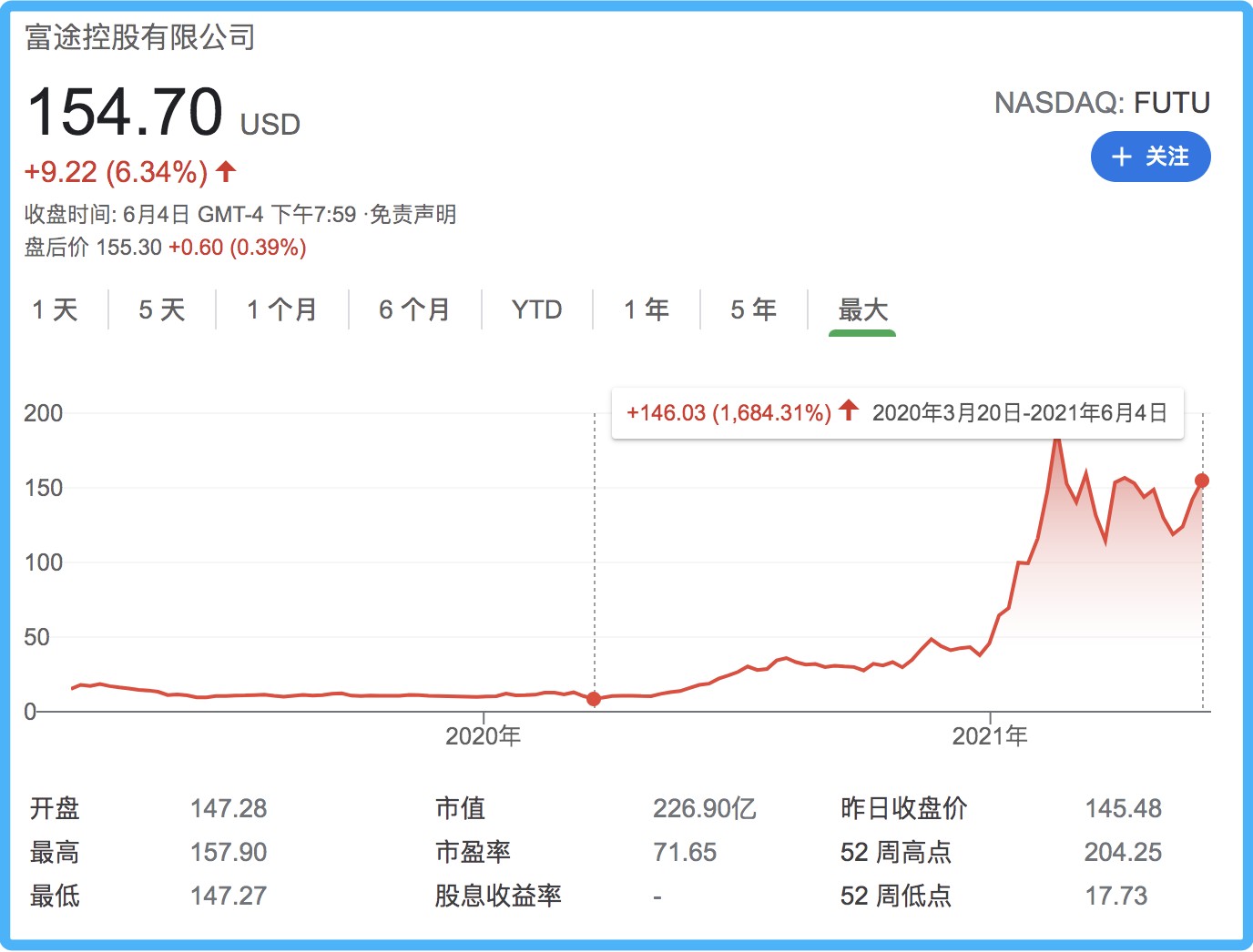Image resolution: width=1253 pixels, height=952 pixels.
Task: Click the plus icon in follow button
Action: 1122,157
